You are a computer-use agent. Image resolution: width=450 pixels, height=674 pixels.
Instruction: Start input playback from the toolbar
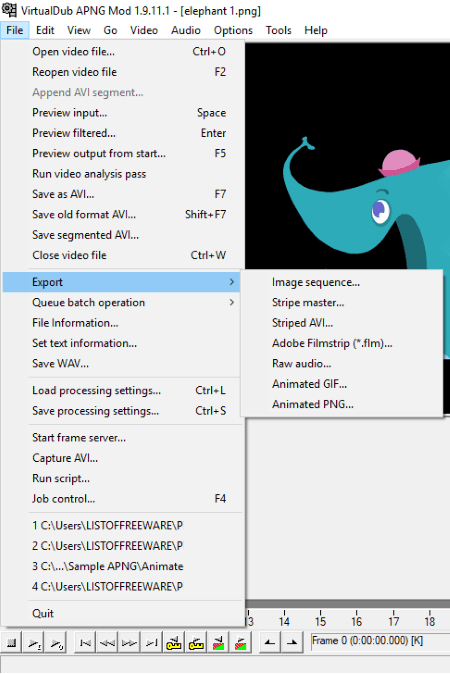pos(34,643)
